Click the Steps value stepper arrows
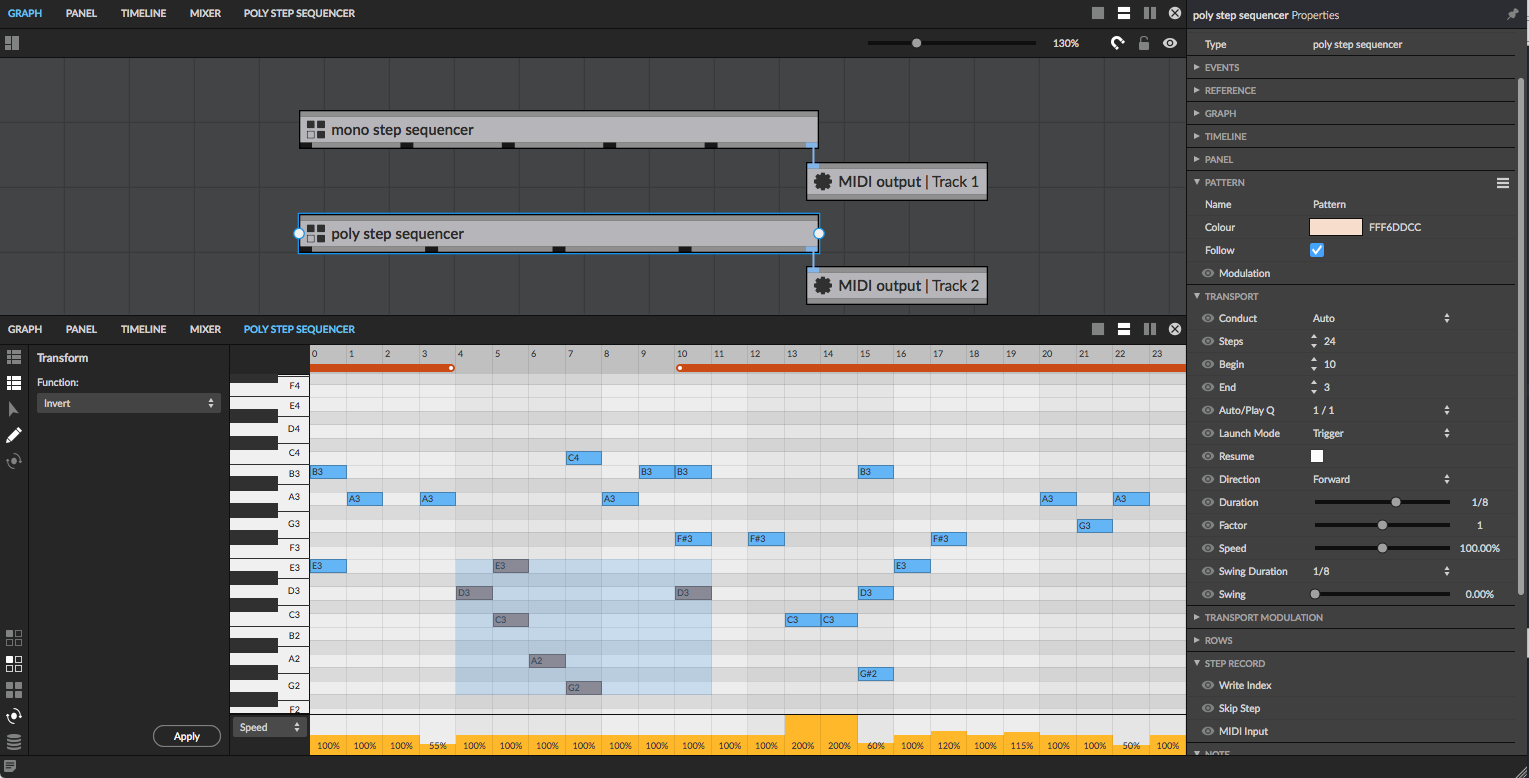The width and height of the screenshot is (1529, 778). pyautogui.click(x=1314, y=341)
